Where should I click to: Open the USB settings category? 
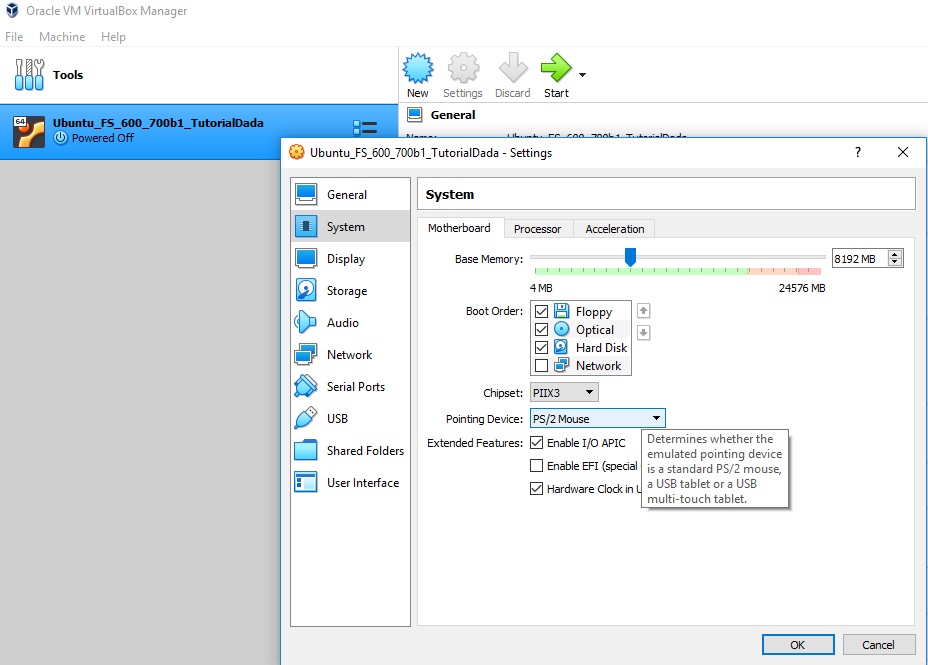tap(337, 419)
